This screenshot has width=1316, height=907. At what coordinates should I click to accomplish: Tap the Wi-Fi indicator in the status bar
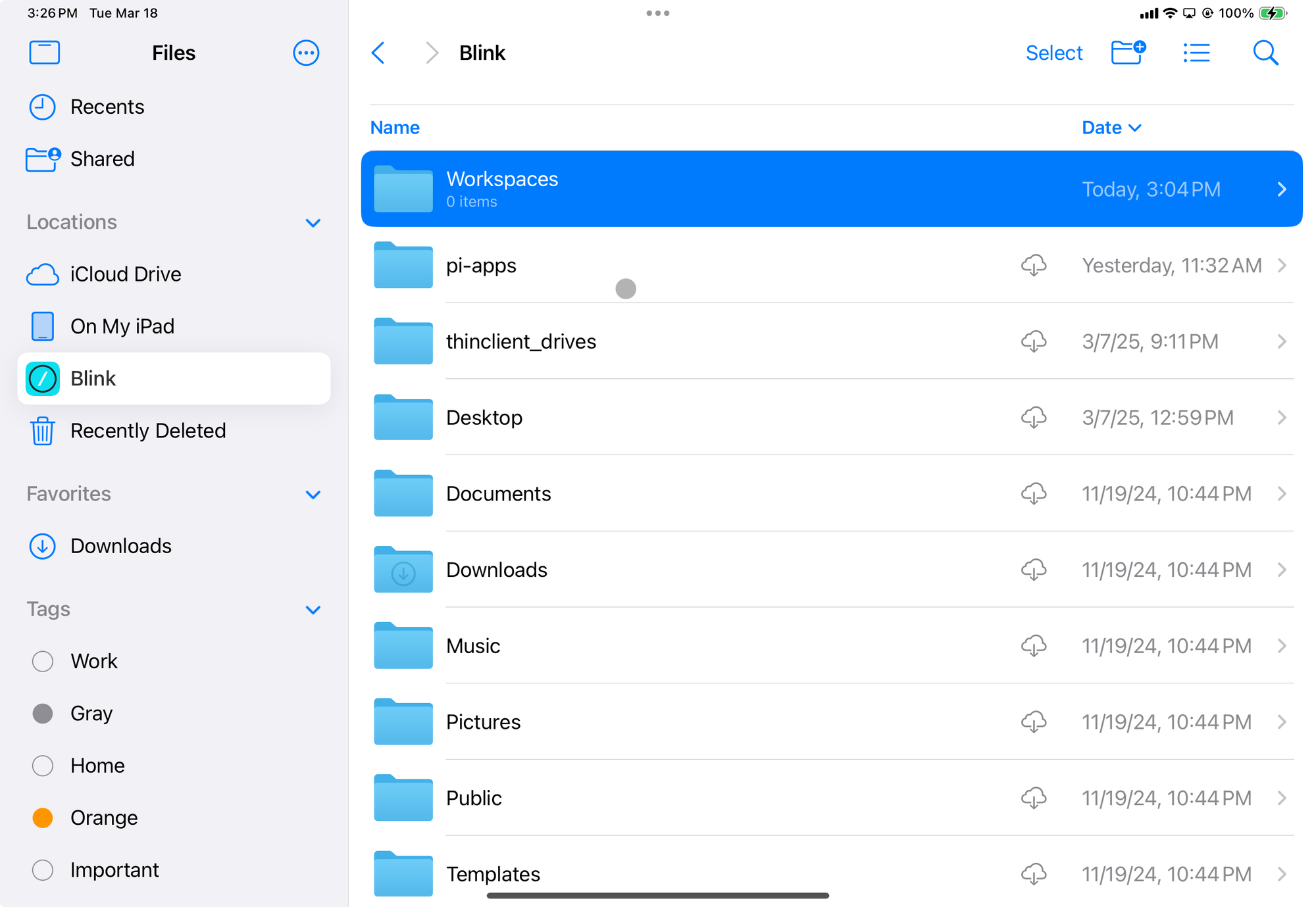pos(1170,13)
